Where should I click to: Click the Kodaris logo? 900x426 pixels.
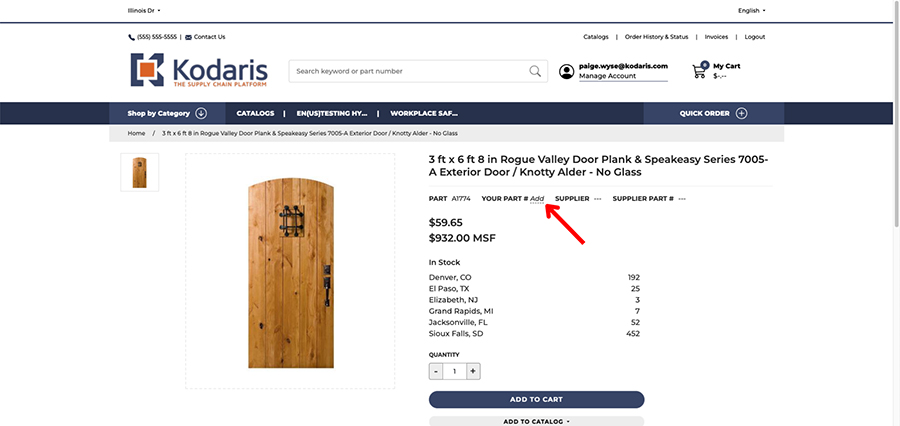tap(199, 70)
